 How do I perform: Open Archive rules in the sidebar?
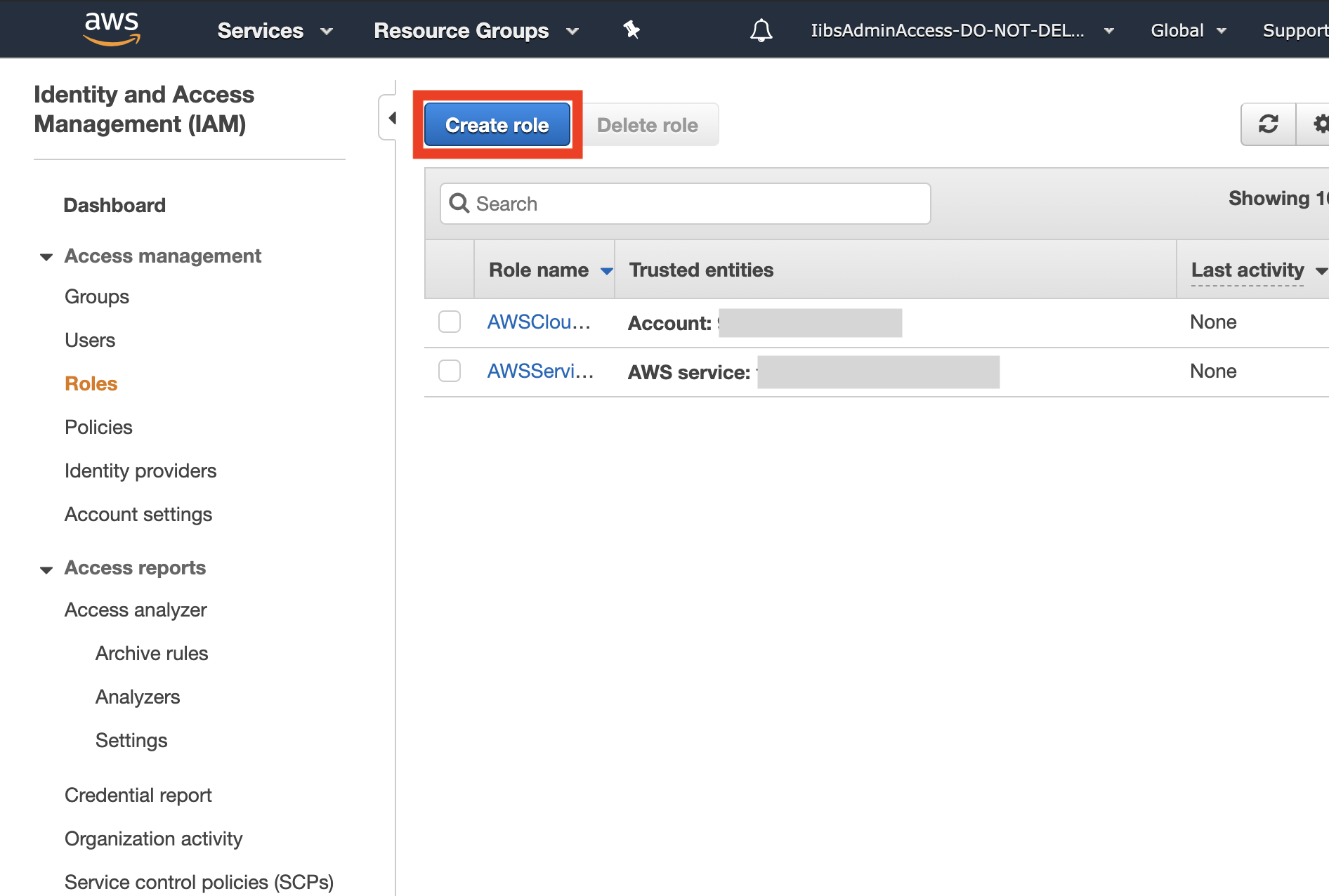(x=152, y=653)
